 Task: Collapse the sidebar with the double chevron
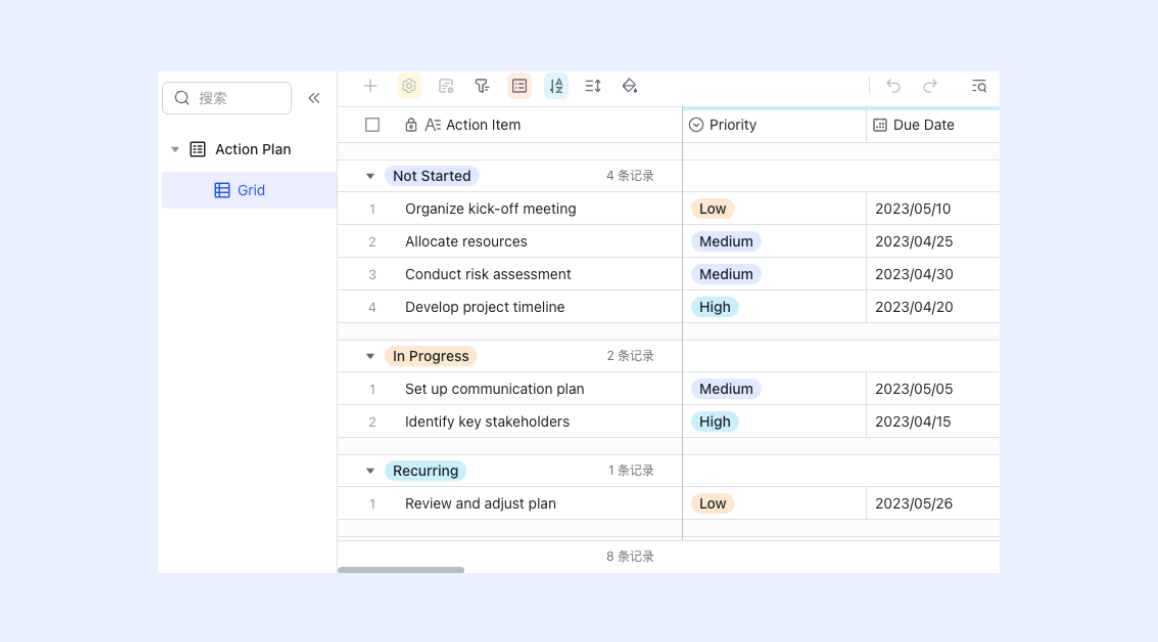[314, 98]
